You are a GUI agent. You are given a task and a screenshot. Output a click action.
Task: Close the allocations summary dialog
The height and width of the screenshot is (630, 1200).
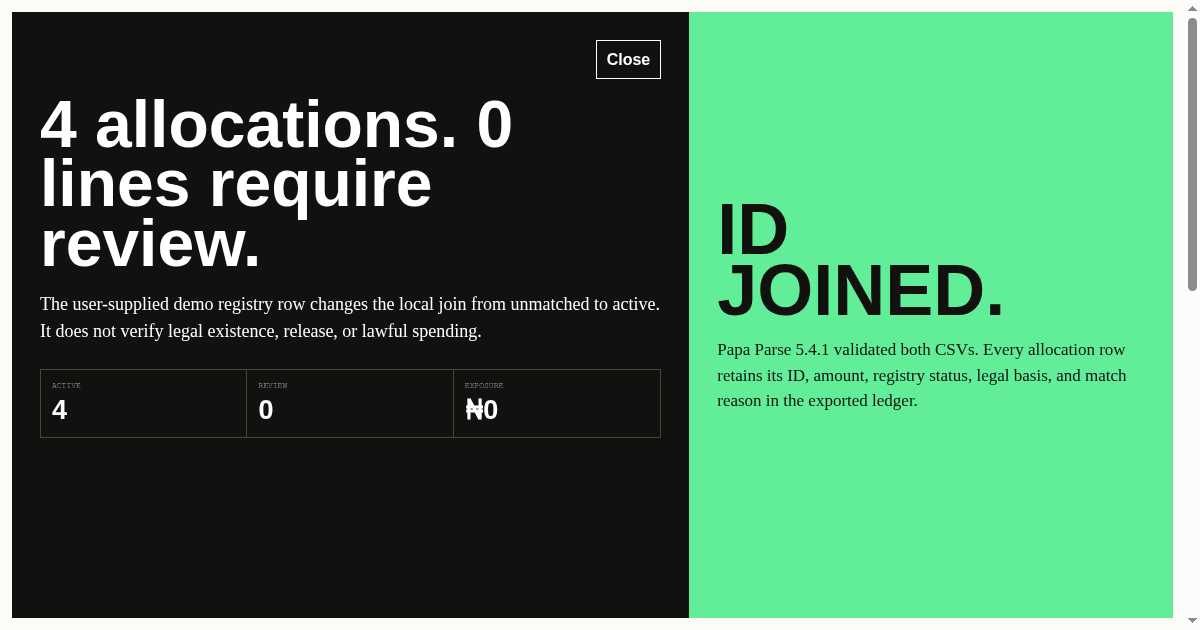[x=628, y=59]
